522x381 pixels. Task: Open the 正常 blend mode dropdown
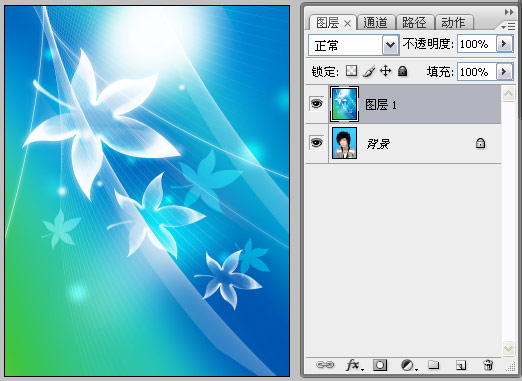(390, 45)
